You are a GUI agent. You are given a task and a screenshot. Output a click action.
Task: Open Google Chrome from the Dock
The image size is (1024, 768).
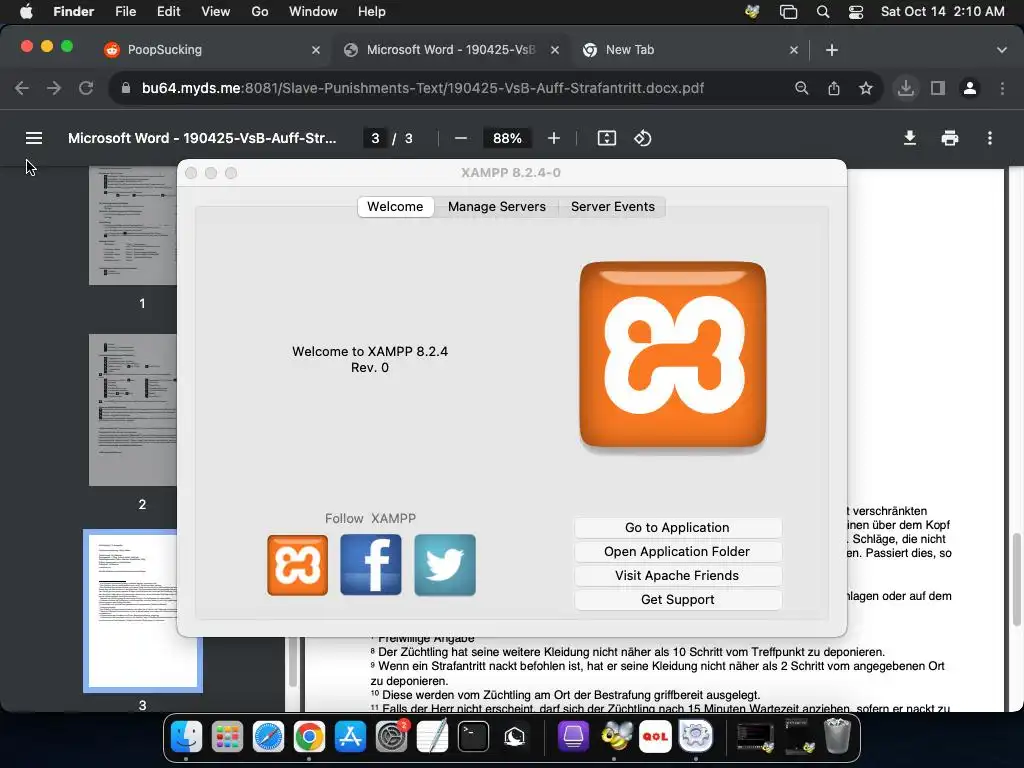coord(310,737)
